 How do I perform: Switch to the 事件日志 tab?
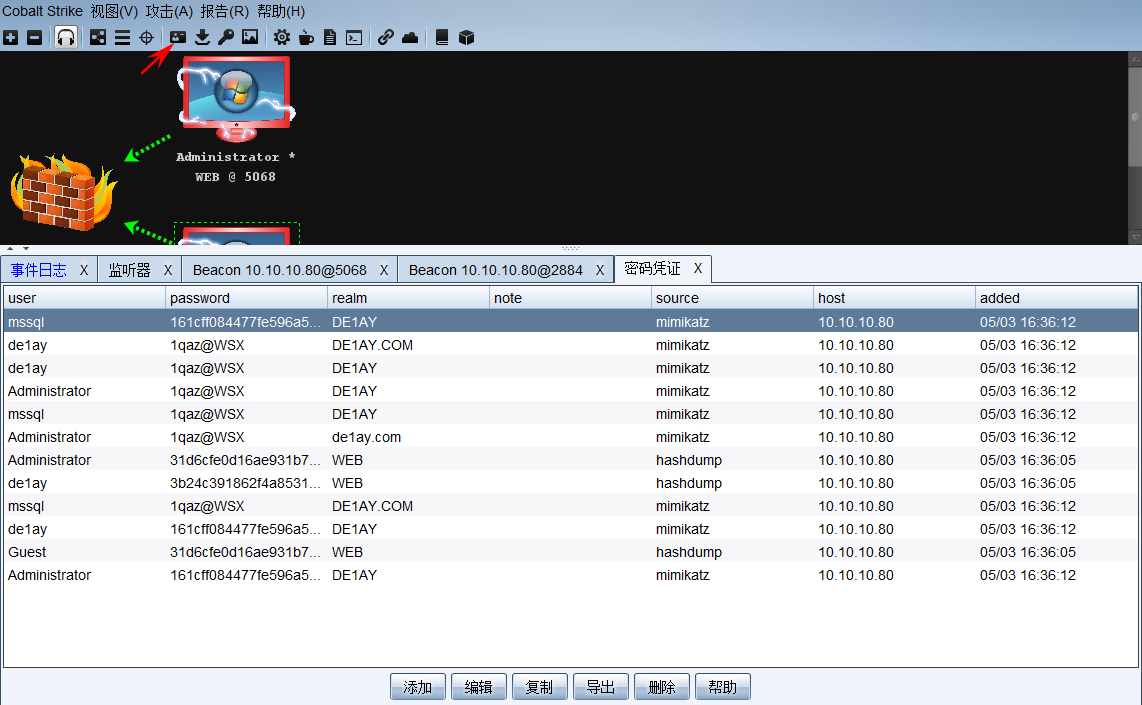pos(39,270)
